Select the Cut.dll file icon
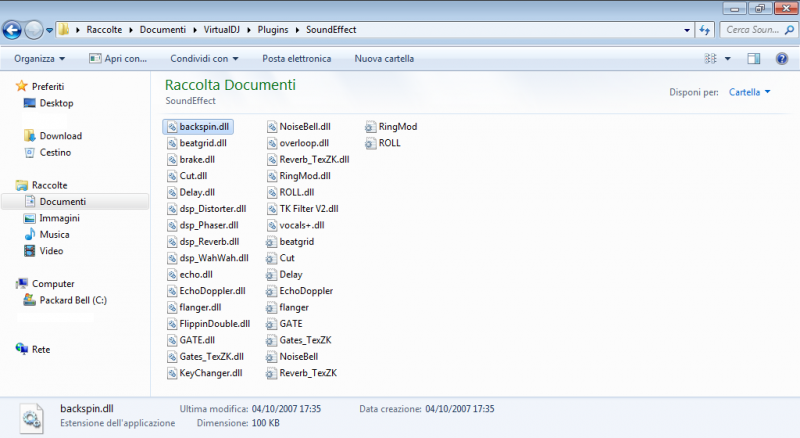The height and width of the screenshot is (438, 800). point(171,176)
